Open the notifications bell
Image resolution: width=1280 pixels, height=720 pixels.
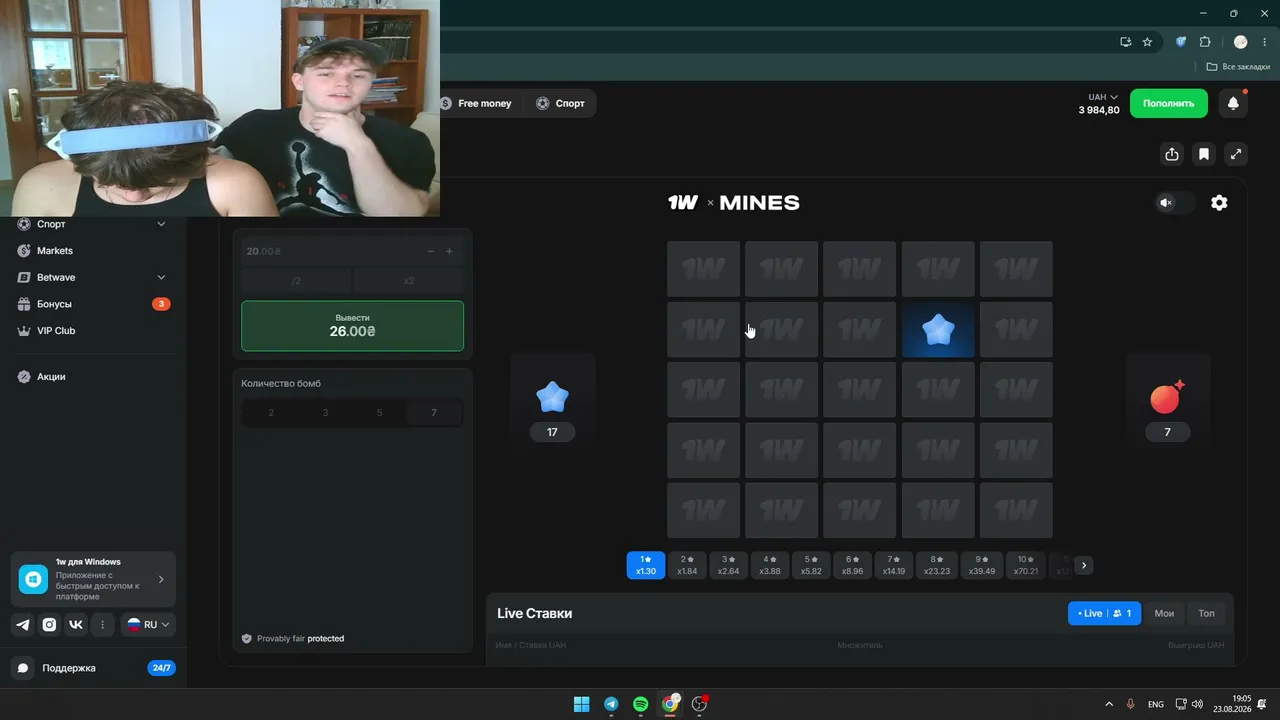click(1233, 103)
